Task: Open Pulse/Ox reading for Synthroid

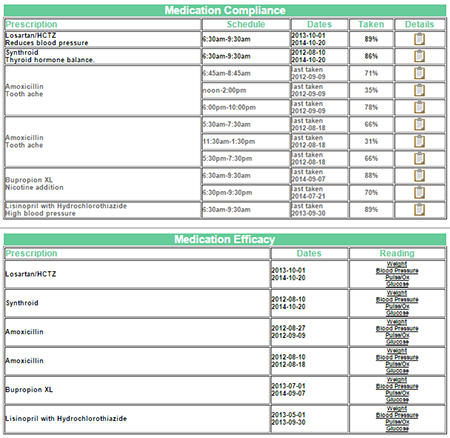Action: click(397, 306)
